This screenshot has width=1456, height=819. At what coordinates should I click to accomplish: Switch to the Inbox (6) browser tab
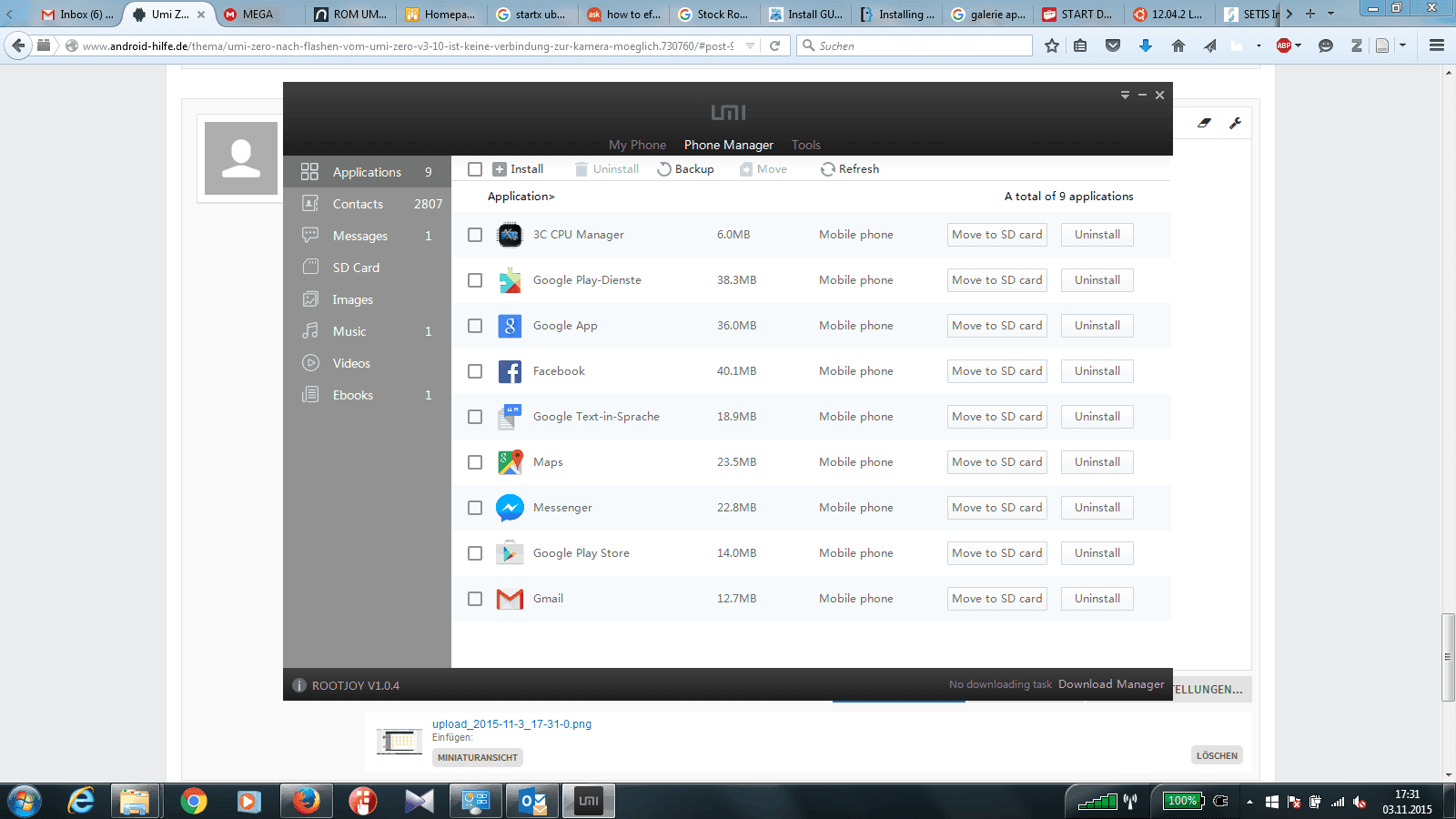[x=77, y=14]
